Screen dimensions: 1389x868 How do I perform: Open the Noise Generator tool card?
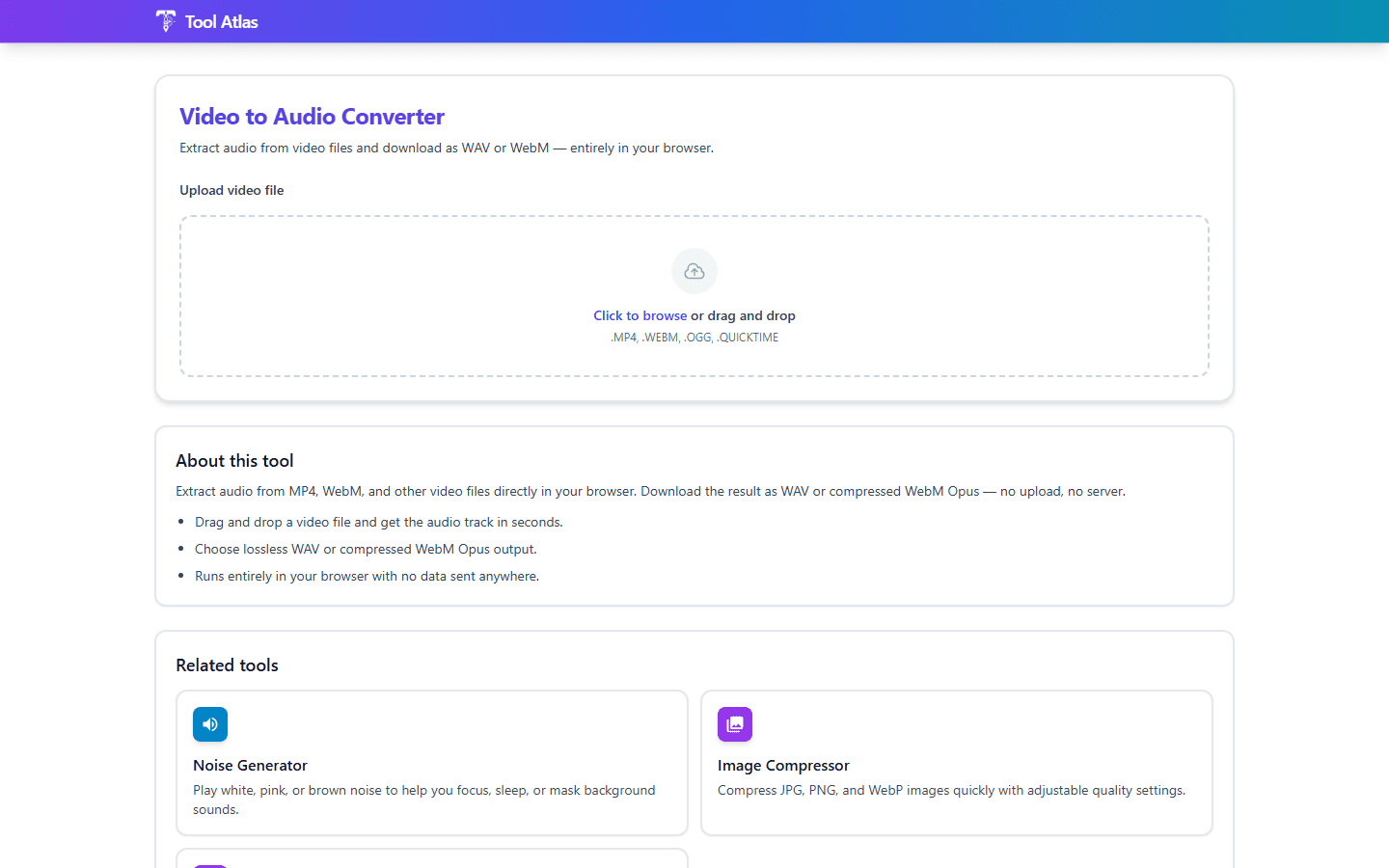click(x=432, y=763)
